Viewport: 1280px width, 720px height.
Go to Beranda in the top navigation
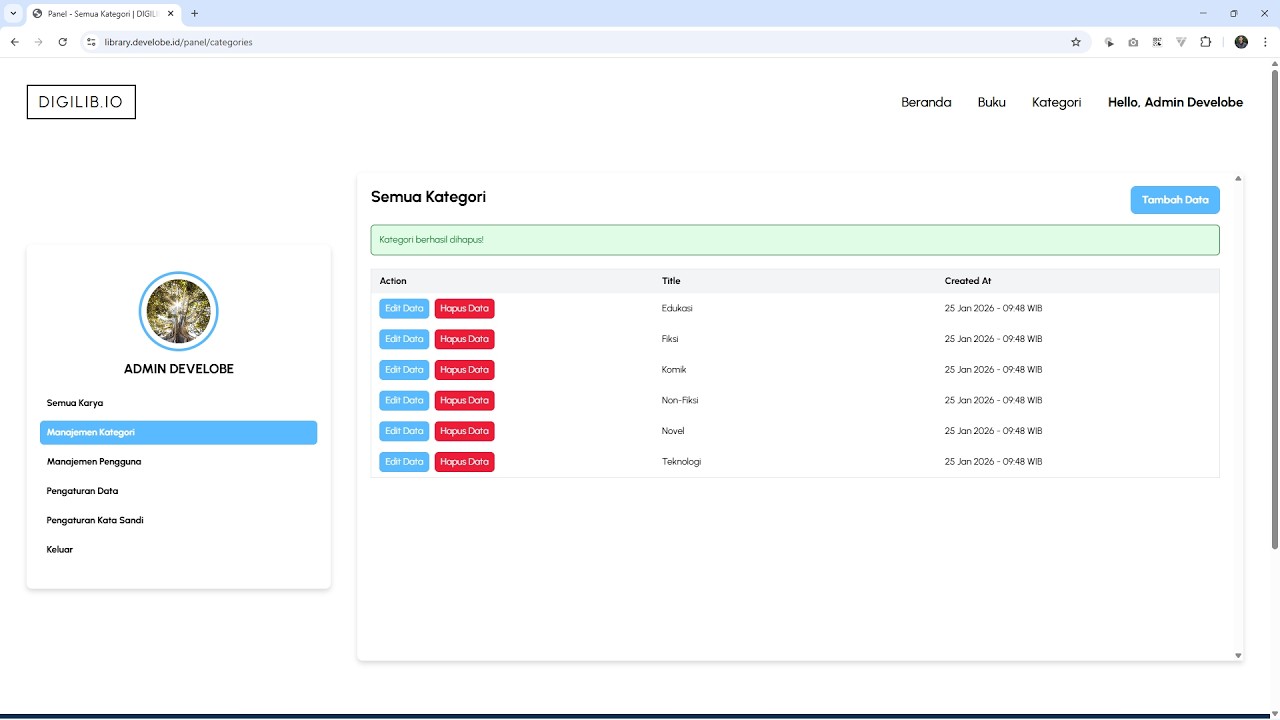[926, 102]
